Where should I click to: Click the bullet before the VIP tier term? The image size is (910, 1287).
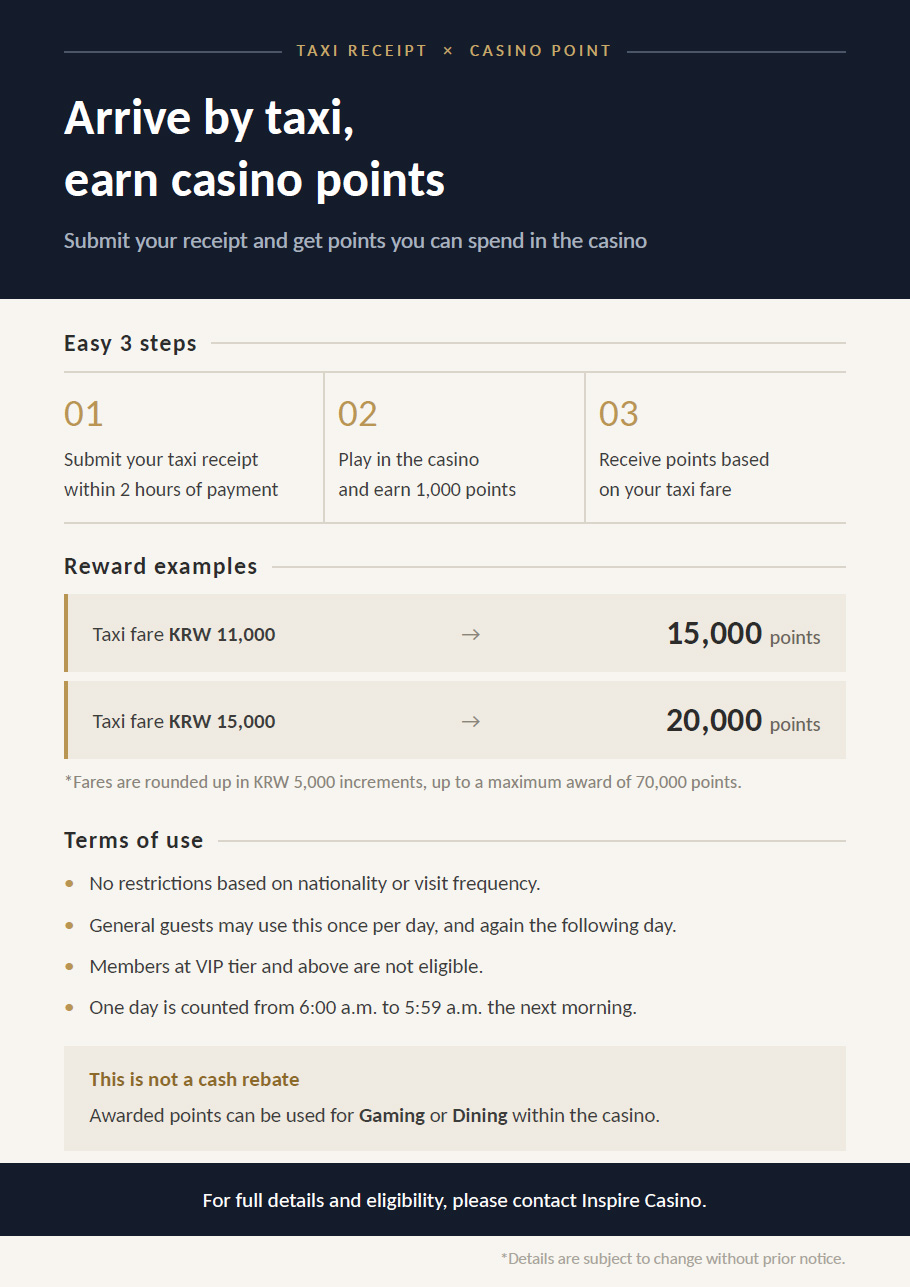[69, 967]
